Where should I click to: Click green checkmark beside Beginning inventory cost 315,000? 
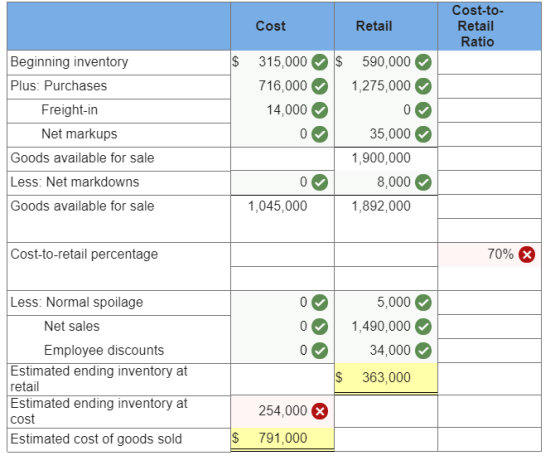[x=320, y=62]
